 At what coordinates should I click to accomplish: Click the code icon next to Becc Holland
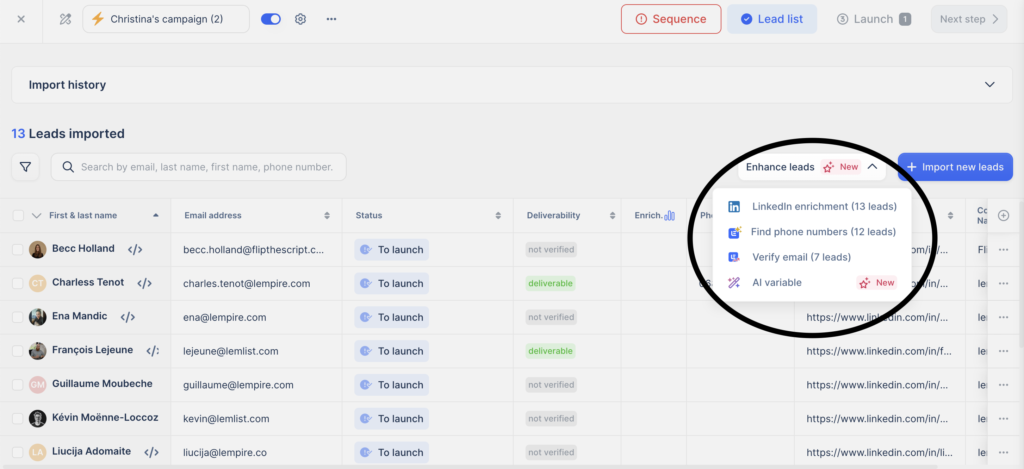[135, 249]
